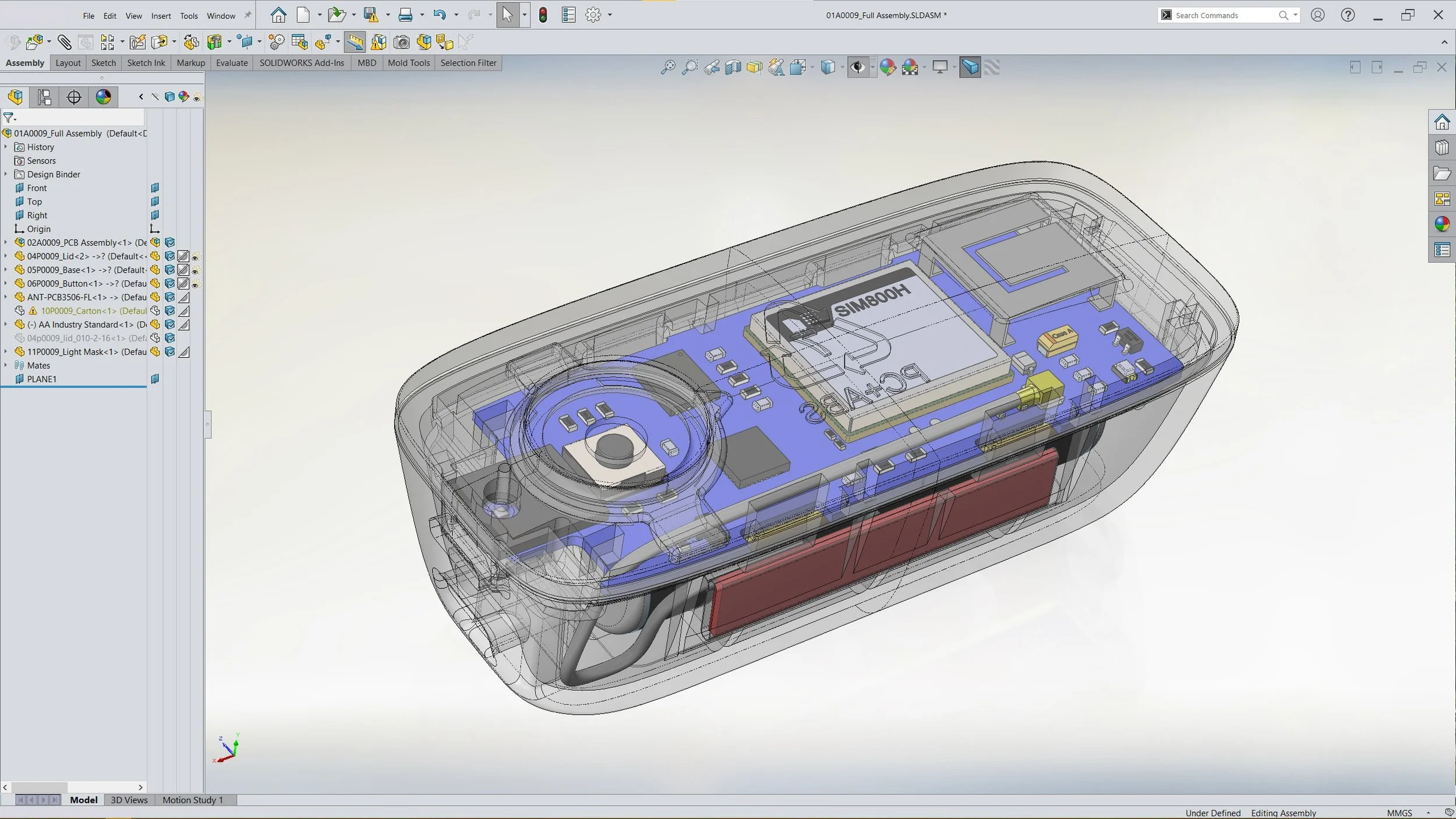The height and width of the screenshot is (819, 1456).
Task: Click the Rebuild traffic light icon
Action: 543,15
